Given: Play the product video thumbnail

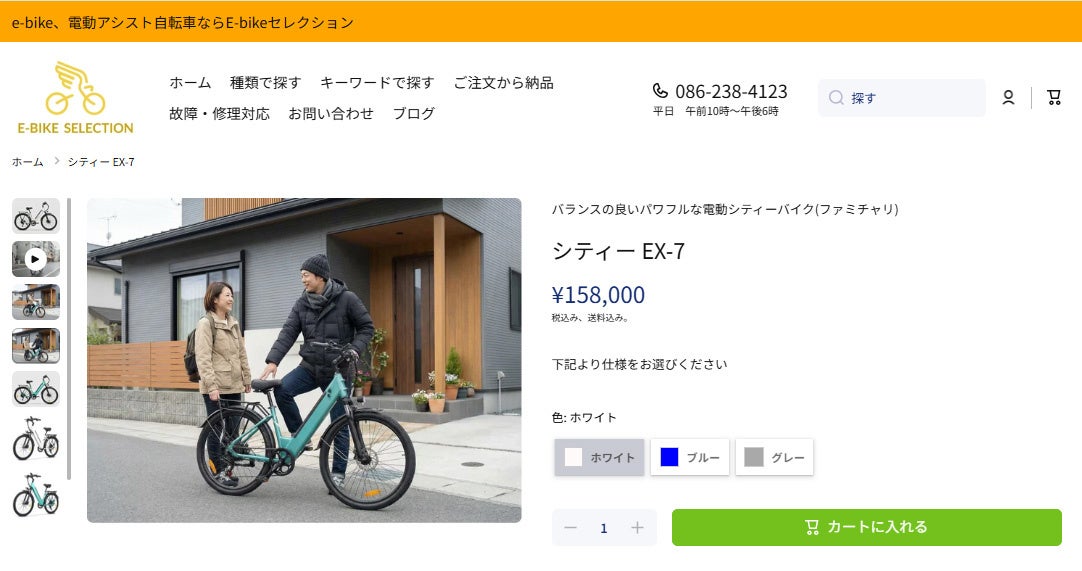Looking at the screenshot, I should click(36, 259).
